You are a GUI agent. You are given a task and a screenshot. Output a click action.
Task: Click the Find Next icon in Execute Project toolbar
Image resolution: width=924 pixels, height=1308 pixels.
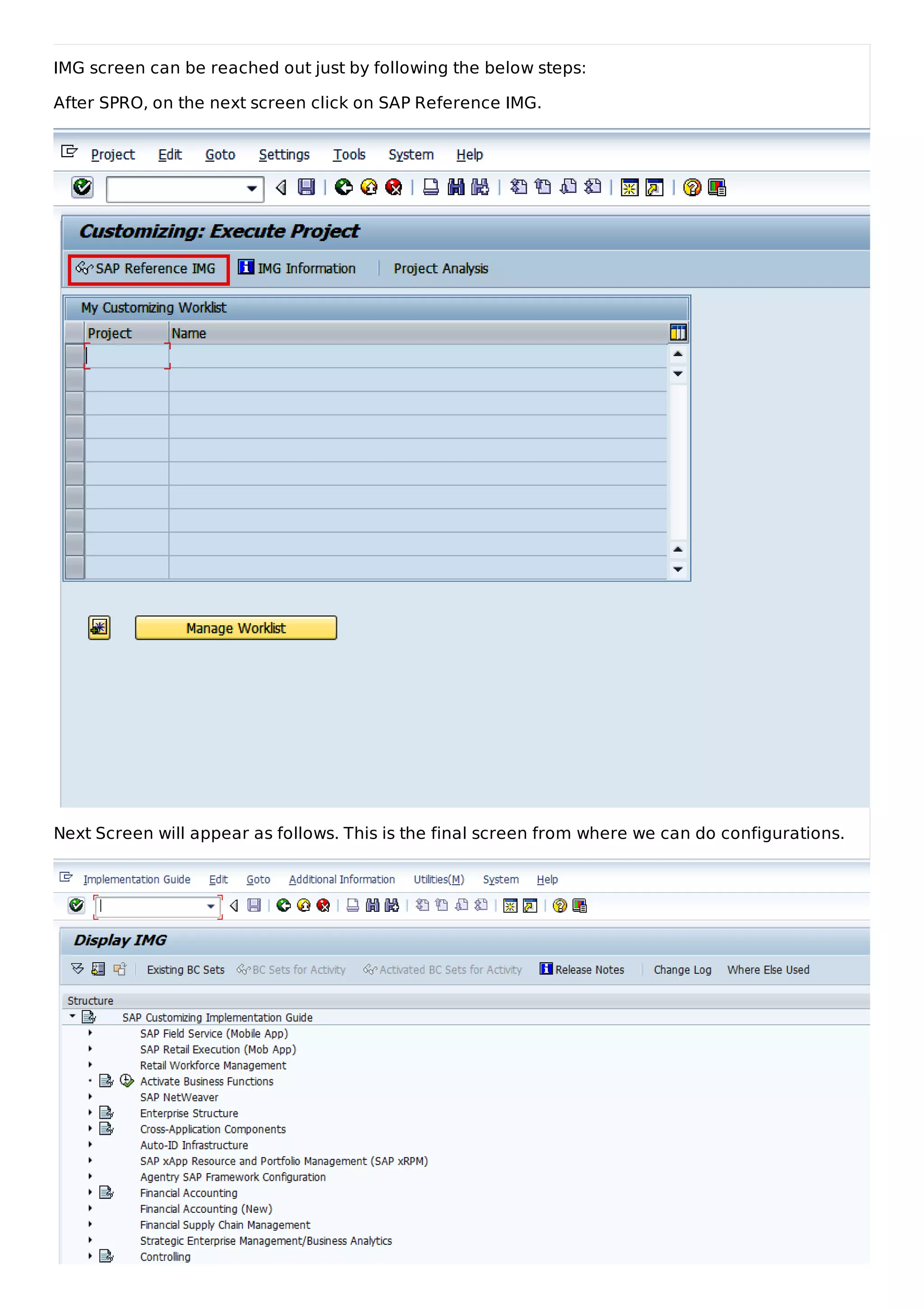480,187
